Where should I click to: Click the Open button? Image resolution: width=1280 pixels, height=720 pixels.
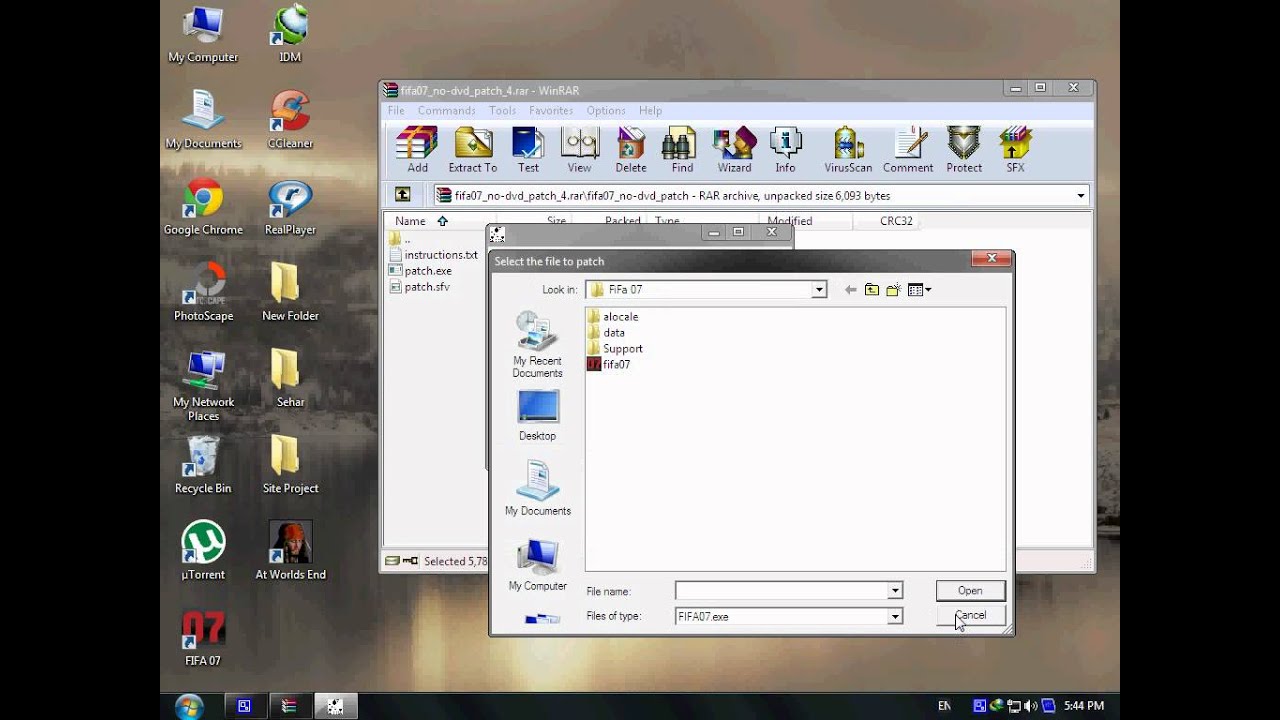click(970, 591)
